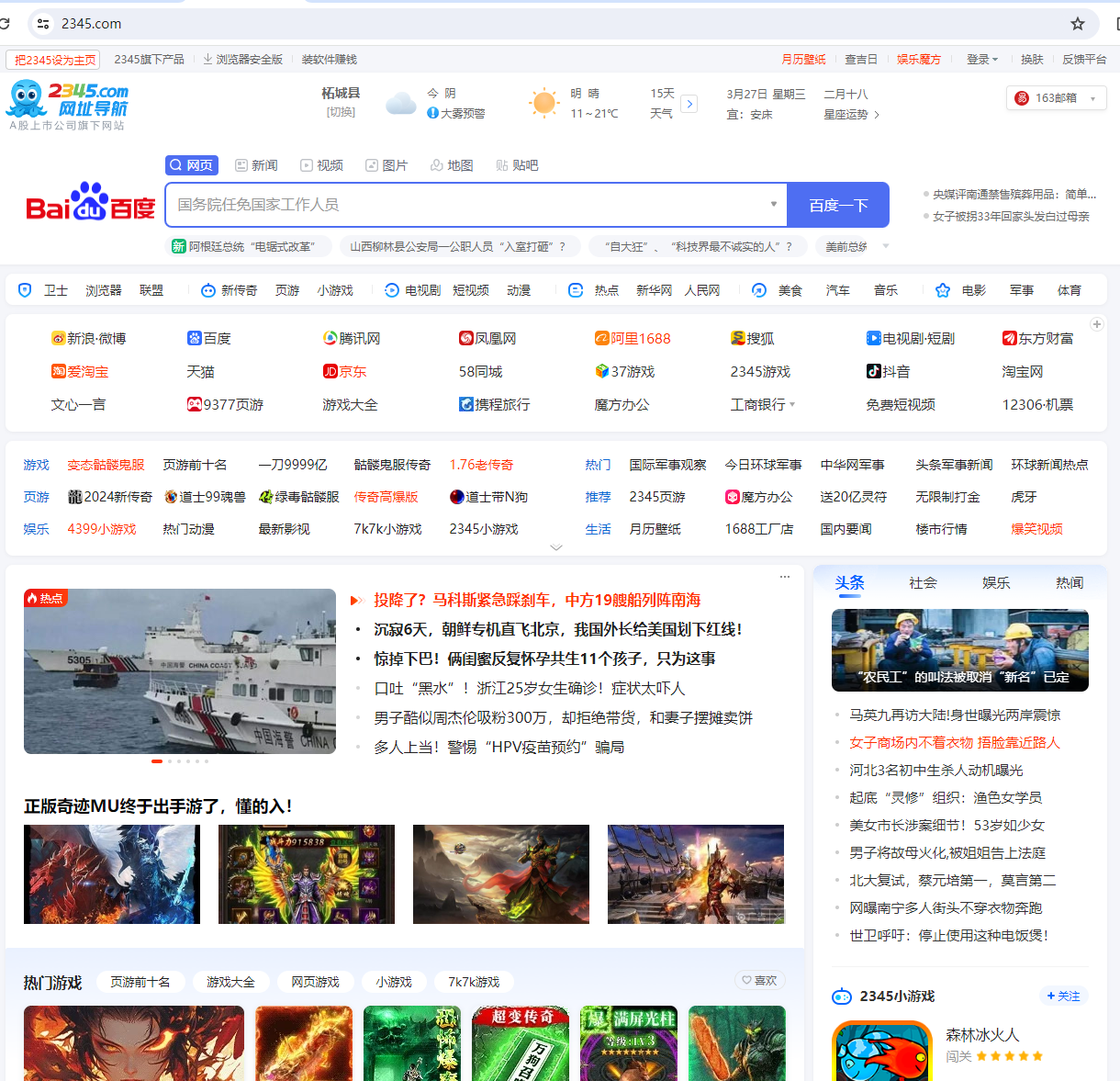Click the 电影 crown icon link

(x=943, y=289)
